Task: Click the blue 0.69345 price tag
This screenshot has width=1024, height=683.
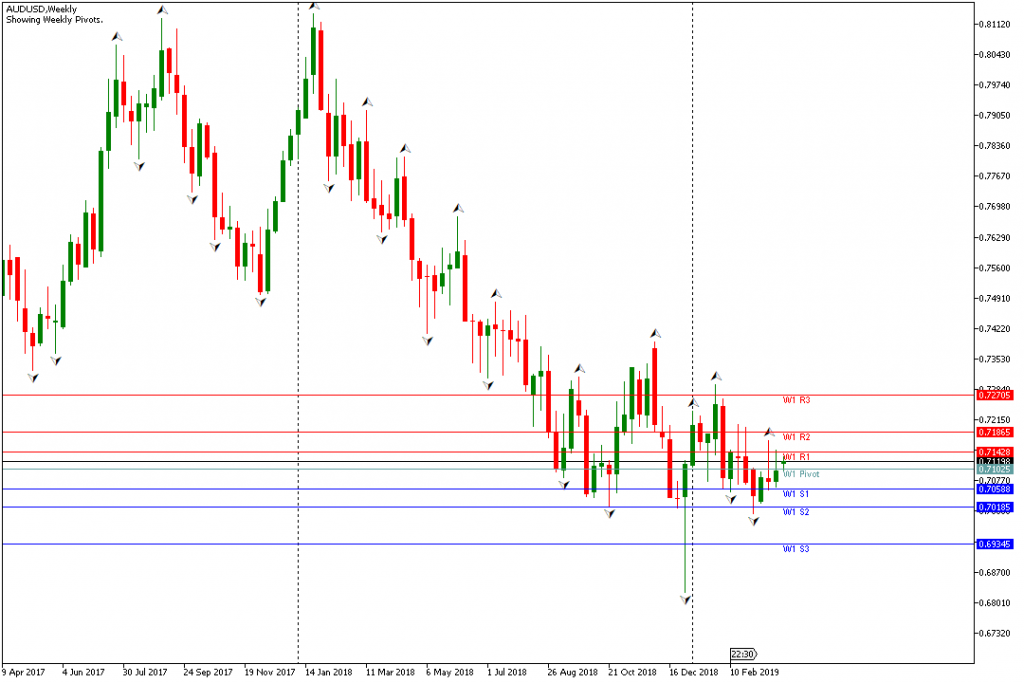Action: point(995,544)
